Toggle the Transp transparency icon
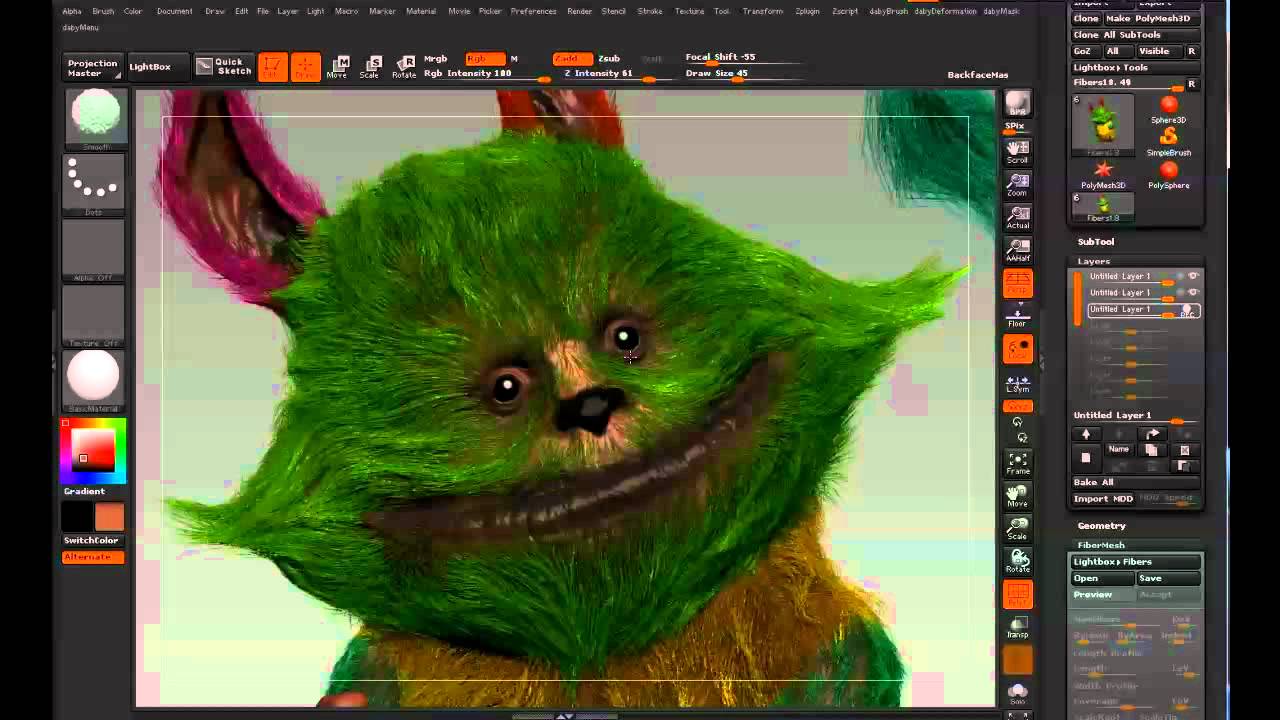This screenshot has width=1280, height=720. point(1017,627)
